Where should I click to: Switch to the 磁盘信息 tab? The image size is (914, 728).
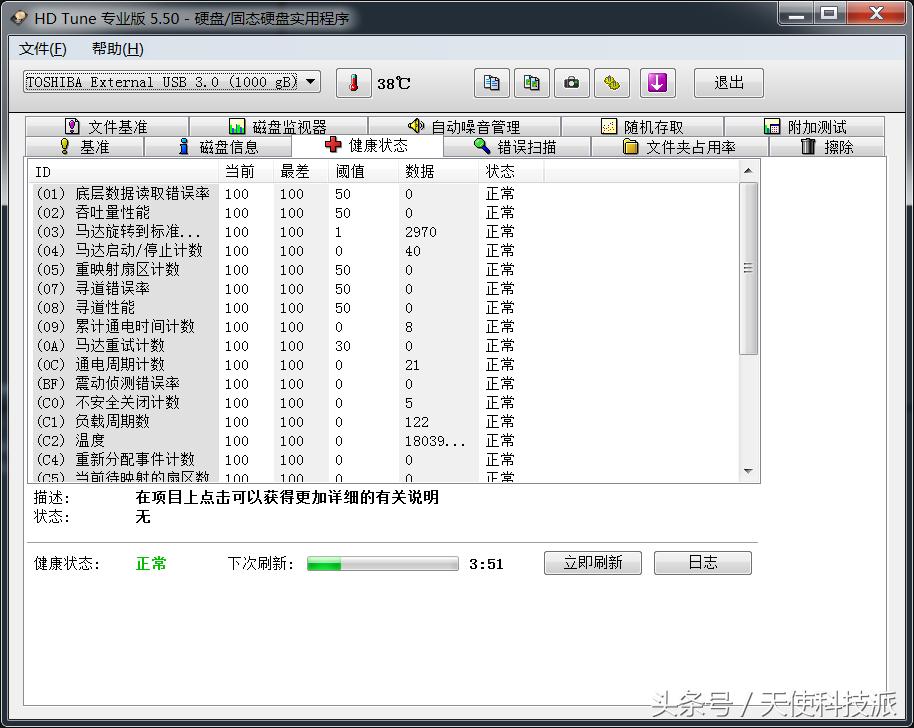219,147
